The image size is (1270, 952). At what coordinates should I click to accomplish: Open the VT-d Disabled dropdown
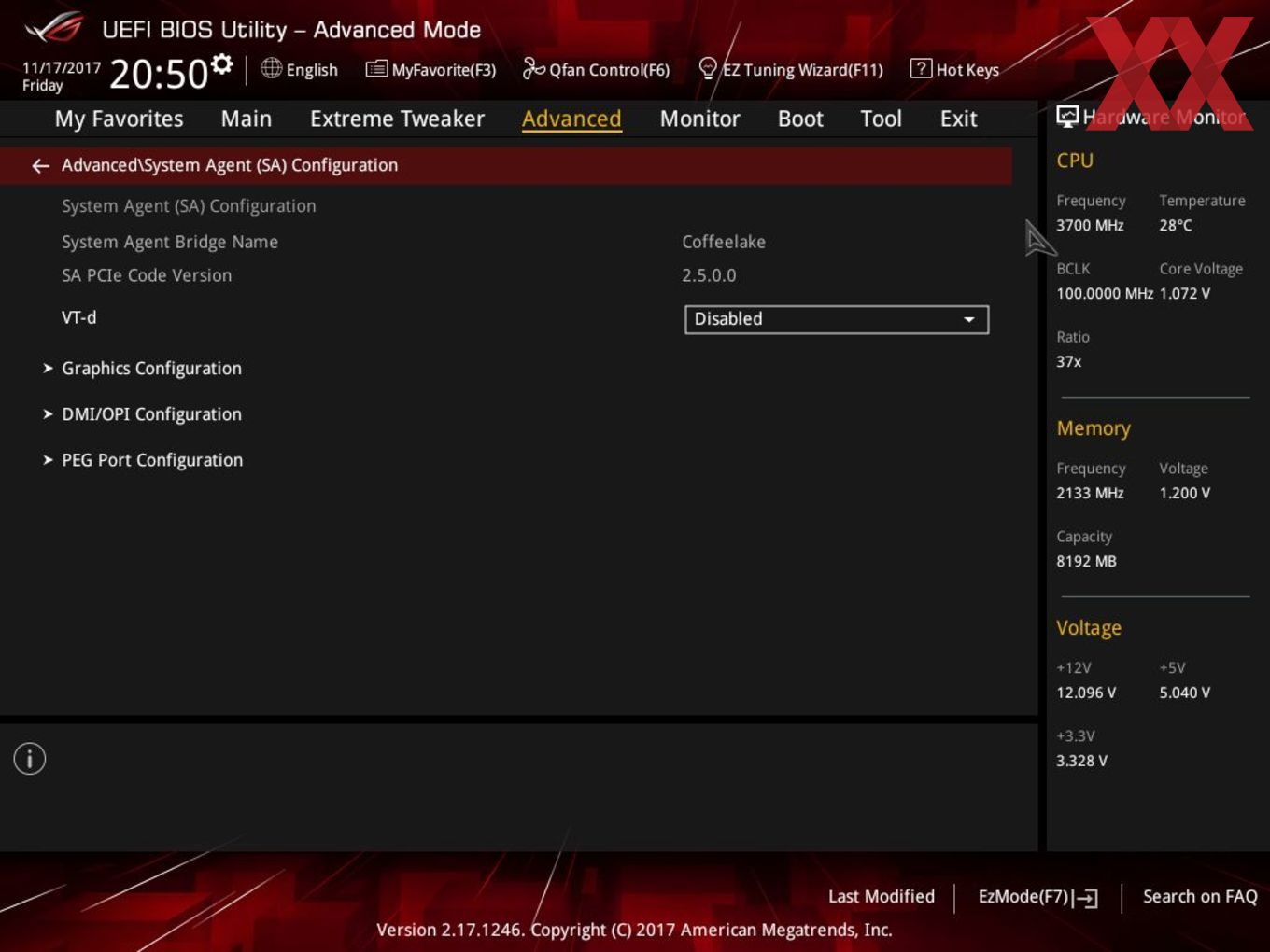coord(836,319)
